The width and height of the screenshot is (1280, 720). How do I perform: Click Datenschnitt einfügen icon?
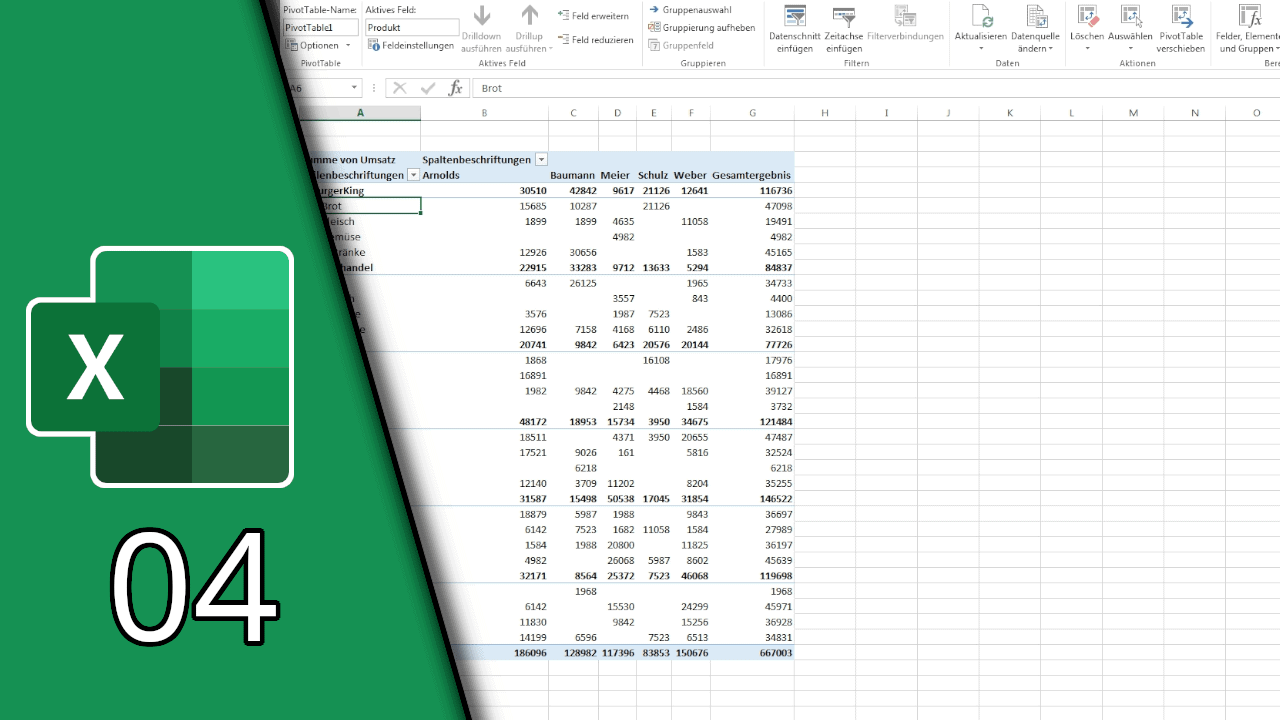[x=795, y=17]
